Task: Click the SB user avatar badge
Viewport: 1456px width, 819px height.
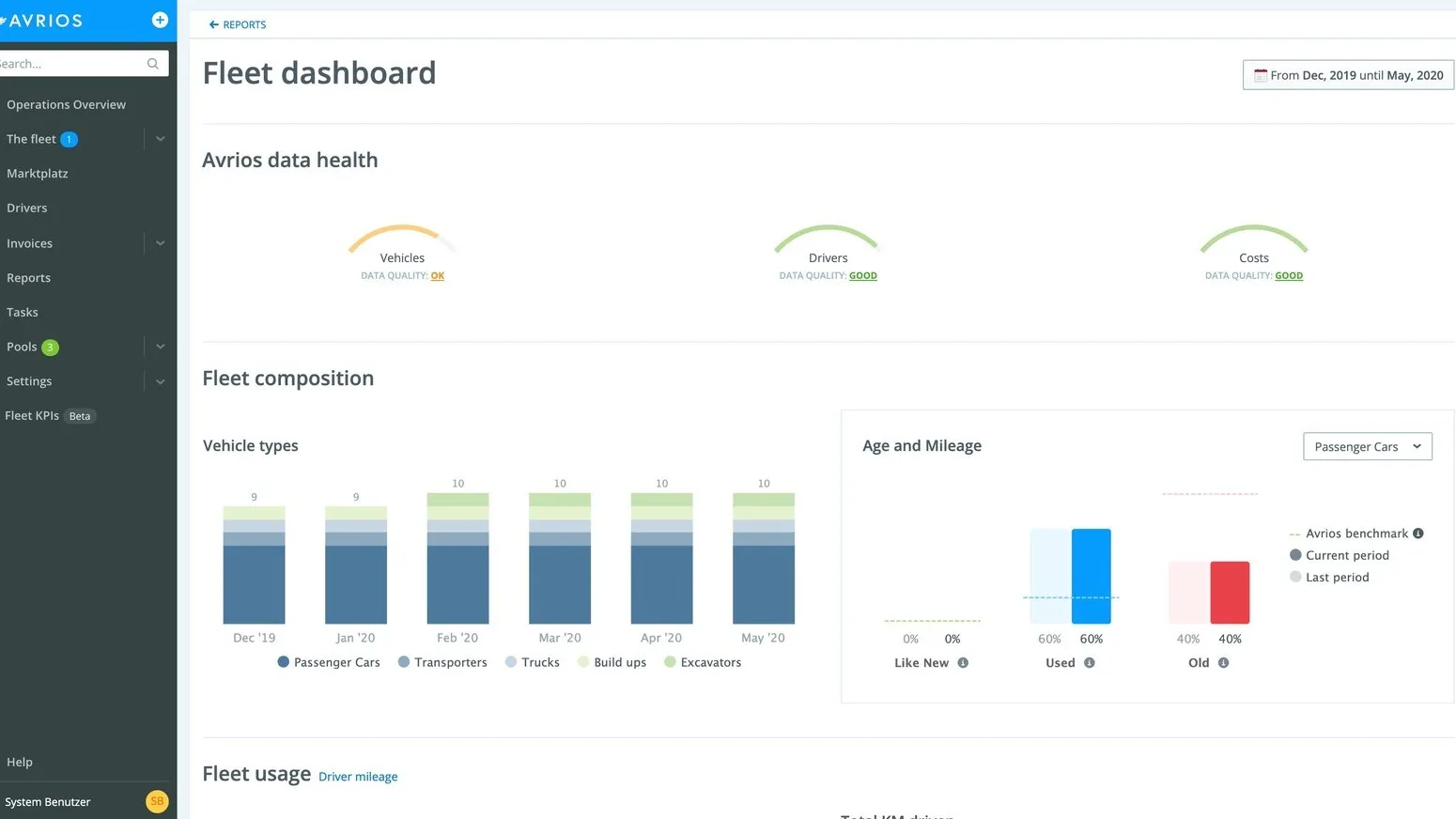Action: (x=157, y=801)
